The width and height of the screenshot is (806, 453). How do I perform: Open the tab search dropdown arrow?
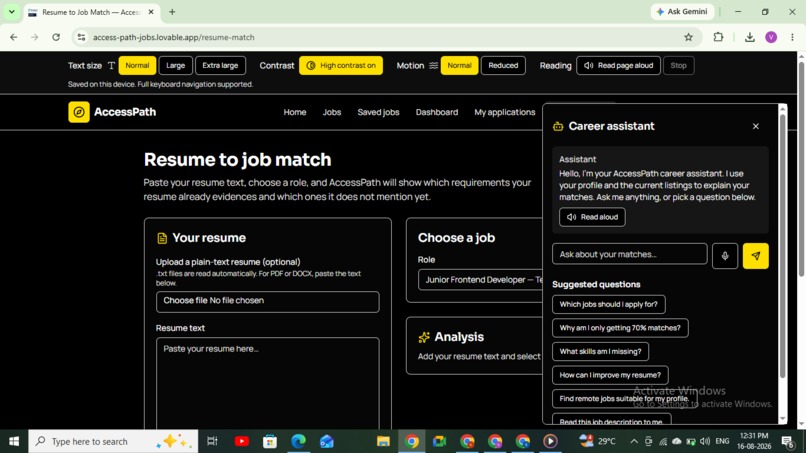pyautogui.click(x=11, y=11)
